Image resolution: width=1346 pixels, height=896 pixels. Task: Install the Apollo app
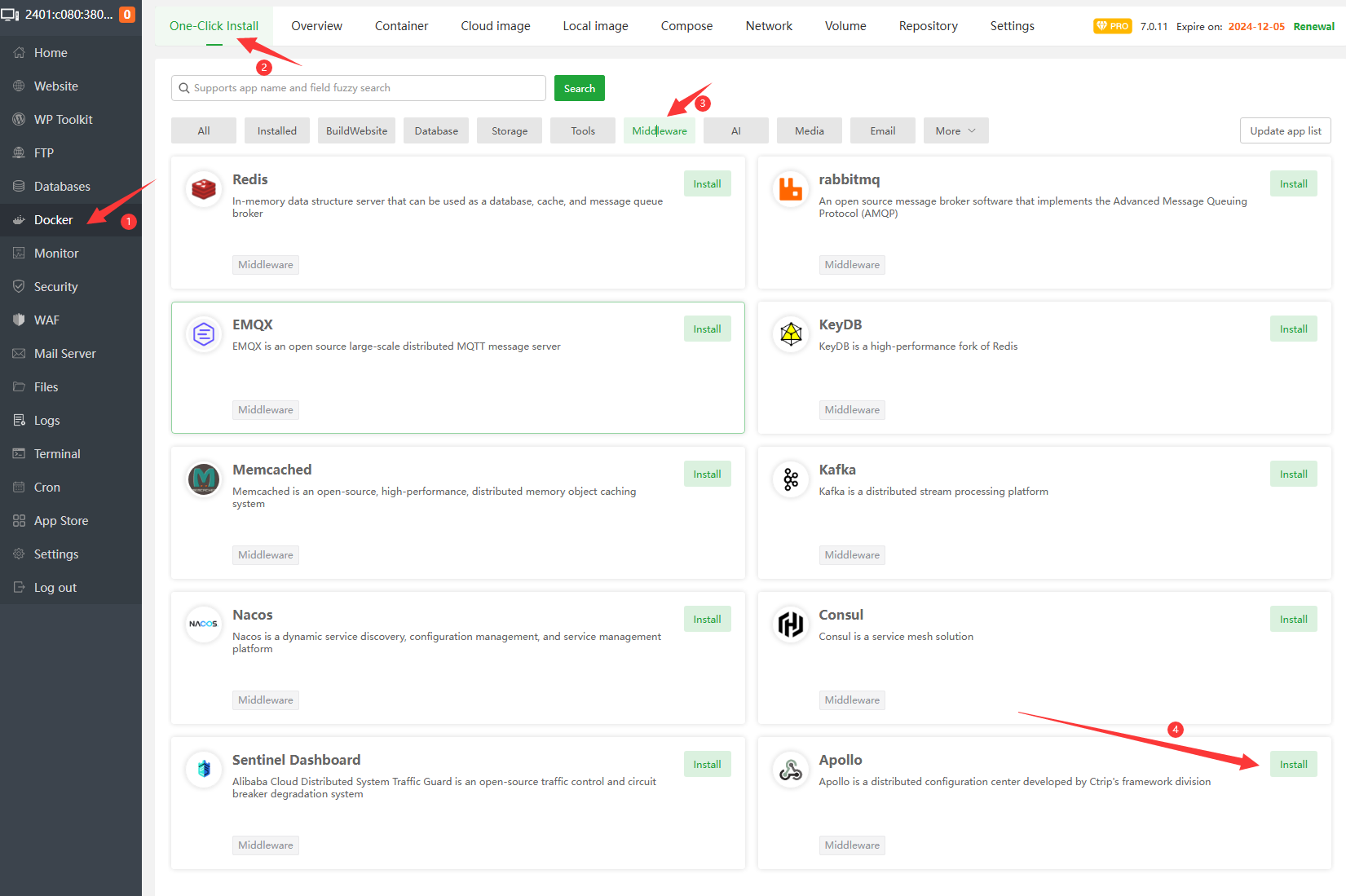point(1293,765)
